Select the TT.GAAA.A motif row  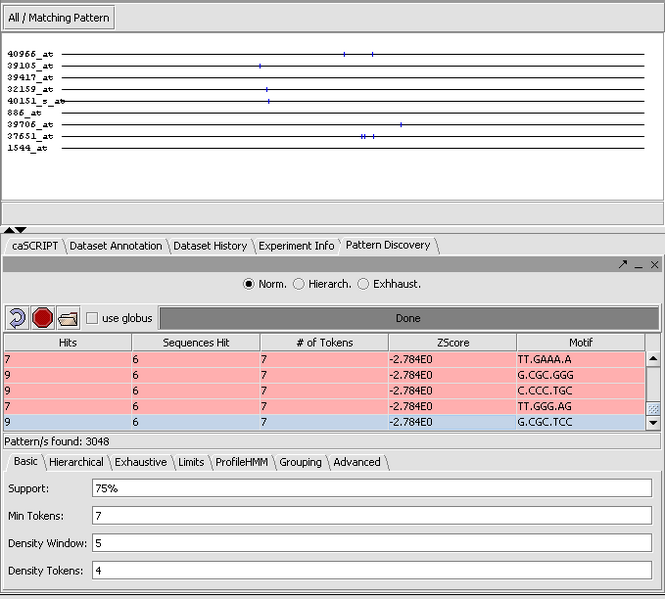(x=324, y=360)
